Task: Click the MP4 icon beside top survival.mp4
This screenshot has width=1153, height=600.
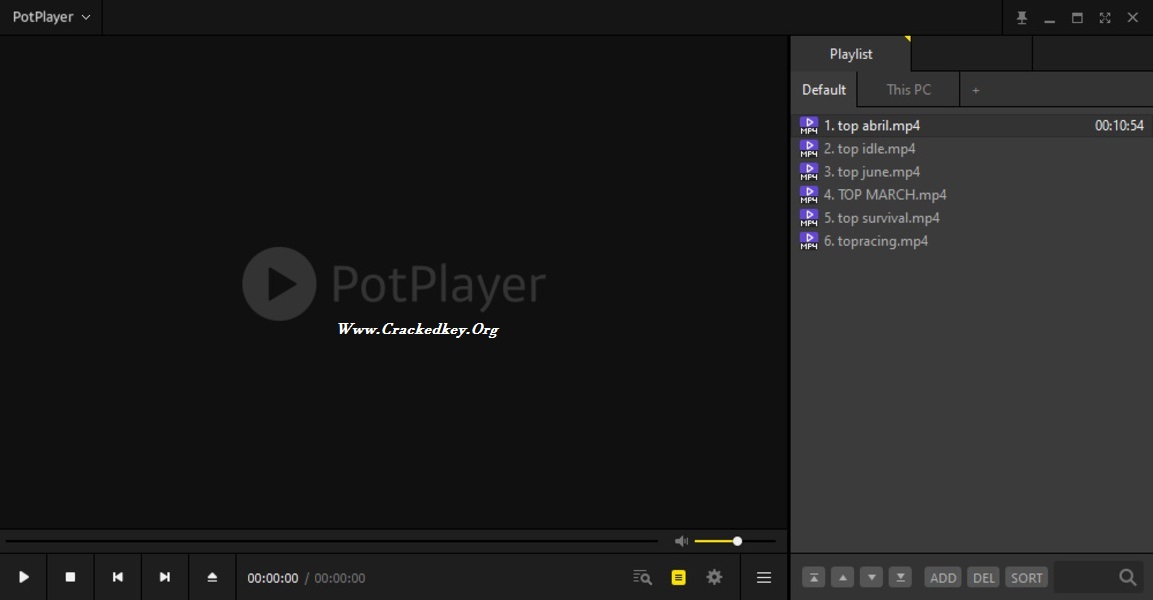Action: (x=809, y=218)
